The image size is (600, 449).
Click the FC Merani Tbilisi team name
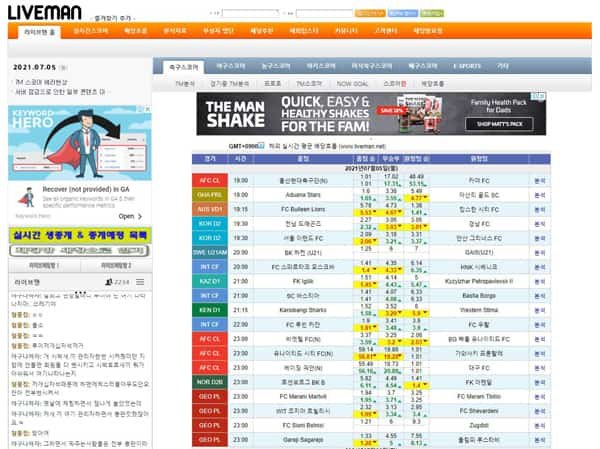point(479,397)
